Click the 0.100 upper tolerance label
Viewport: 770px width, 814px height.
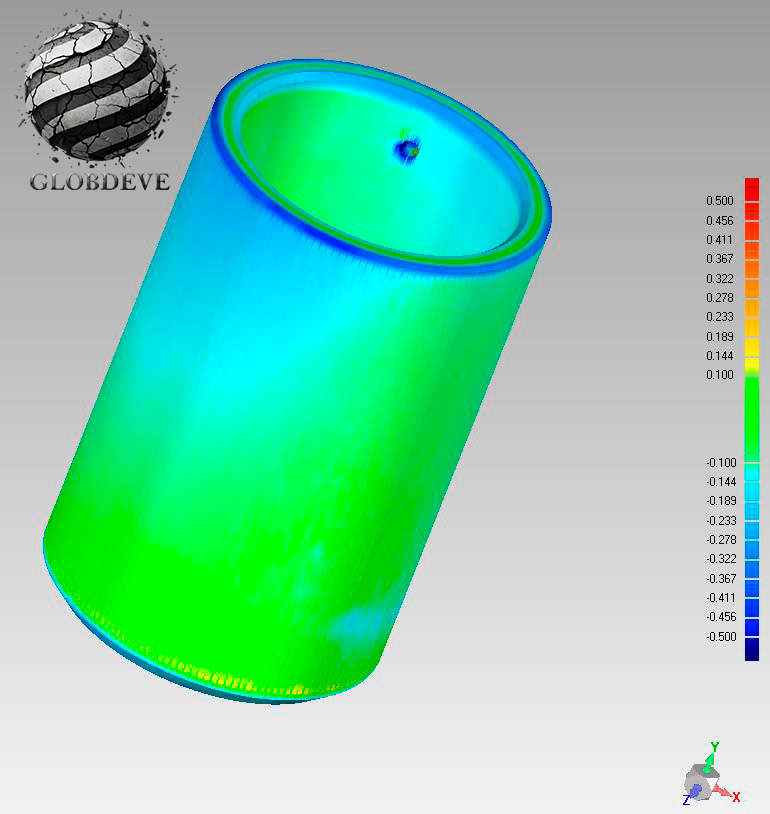tap(720, 375)
